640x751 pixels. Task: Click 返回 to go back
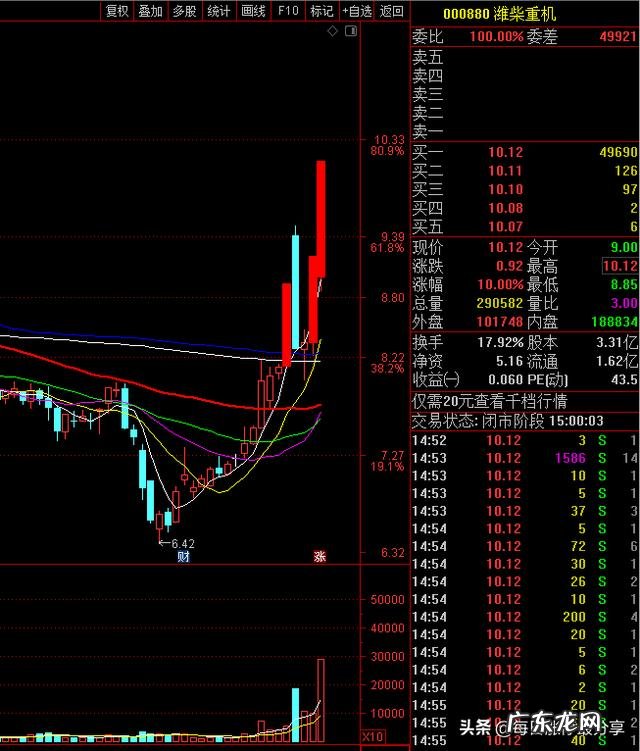coord(391,11)
